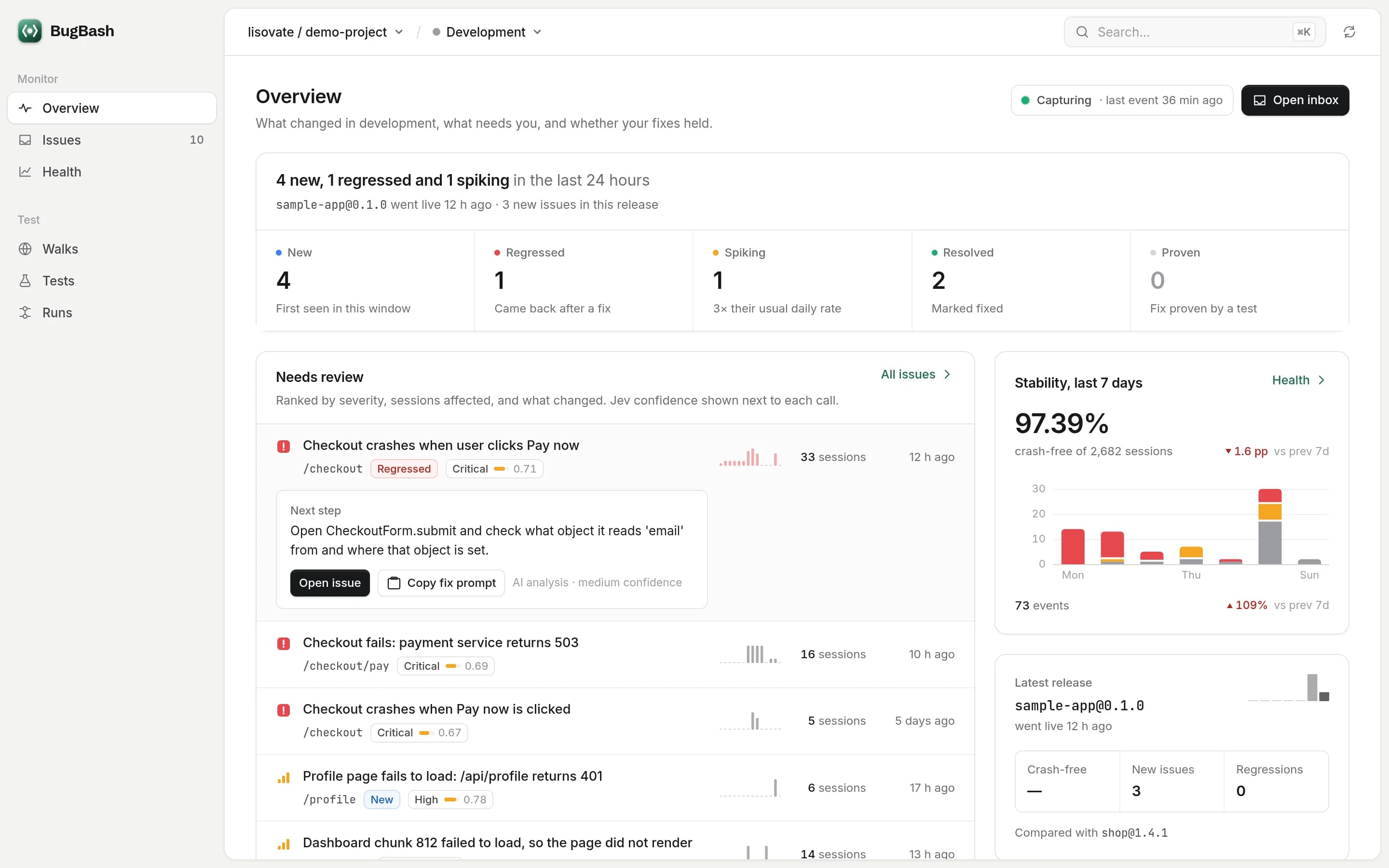Click 'sample-app@0.1.0' in the Latest release card

pyautogui.click(x=1079, y=705)
